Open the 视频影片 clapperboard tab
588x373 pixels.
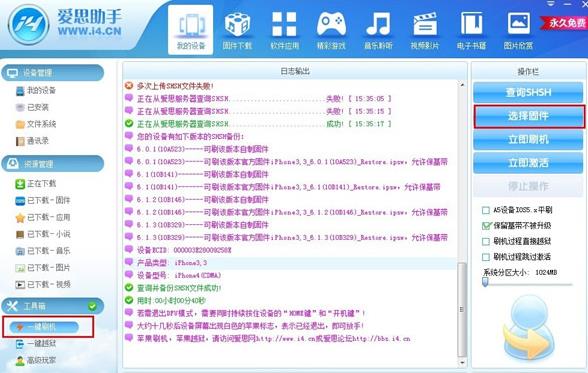425,31
